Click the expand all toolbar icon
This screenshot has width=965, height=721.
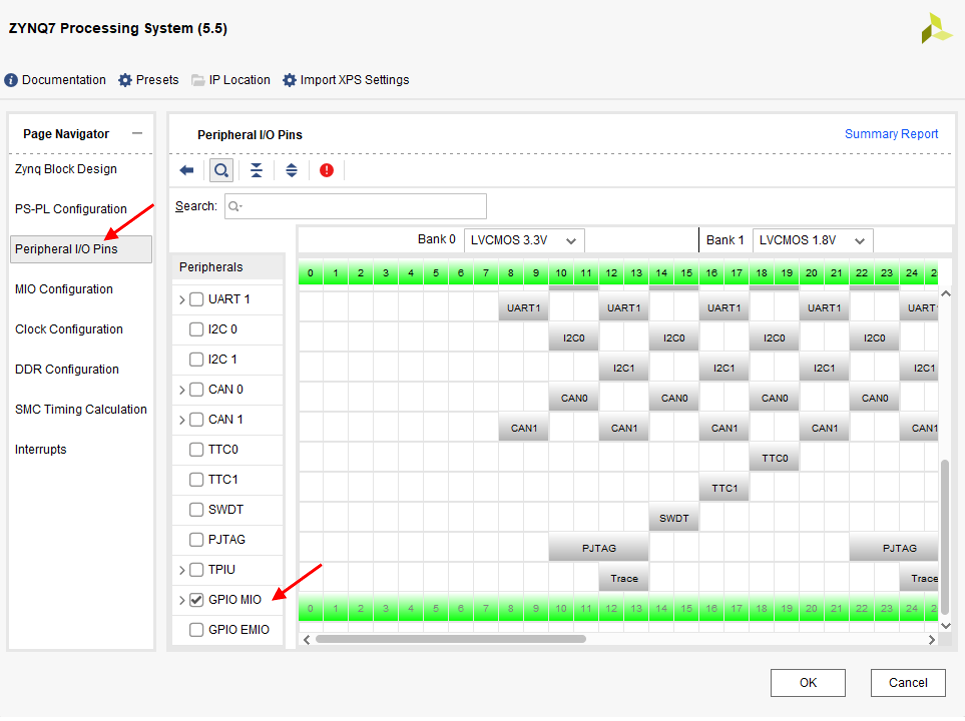point(291,170)
